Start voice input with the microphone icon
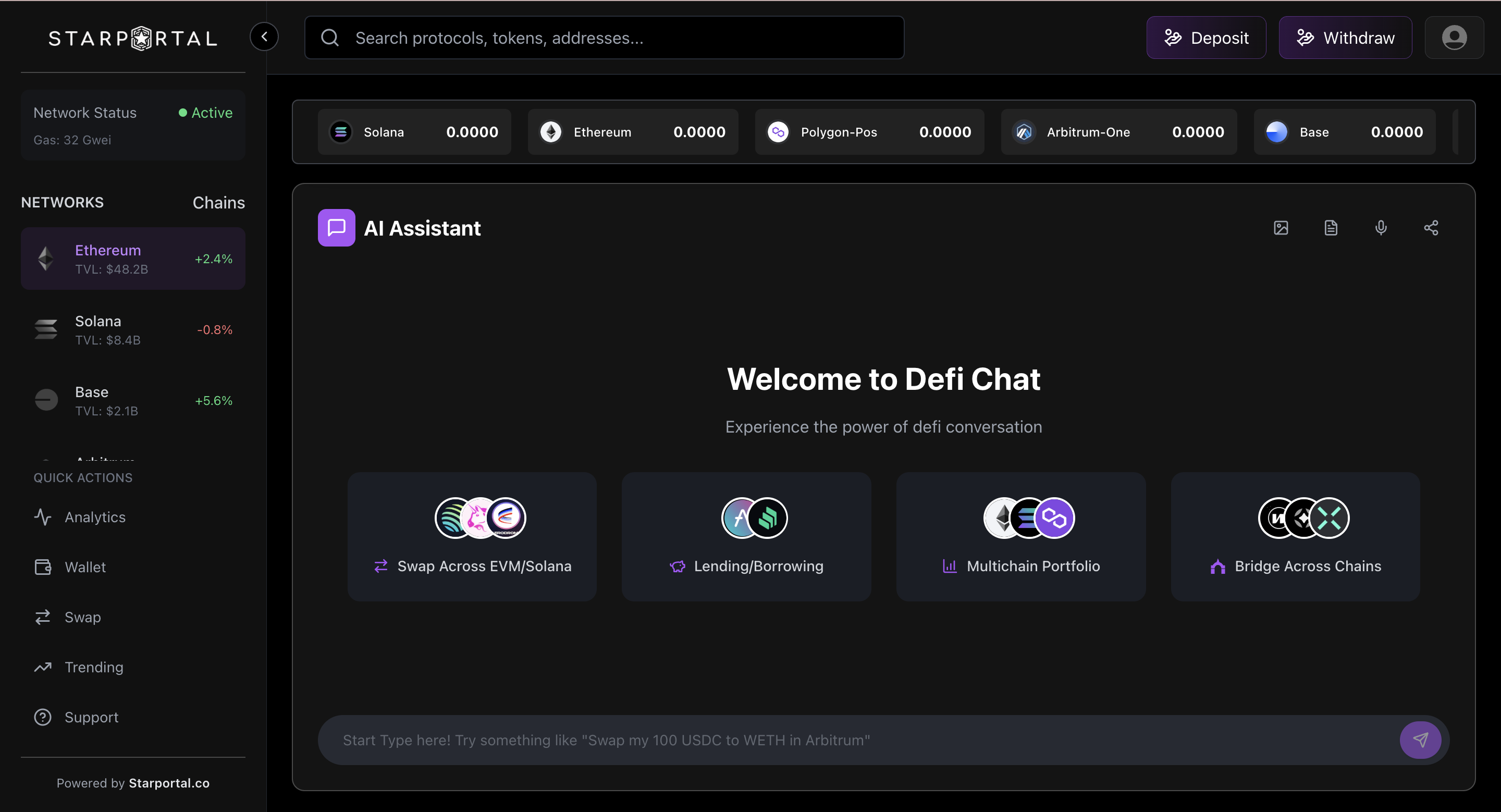 (x=1381, y=228)
